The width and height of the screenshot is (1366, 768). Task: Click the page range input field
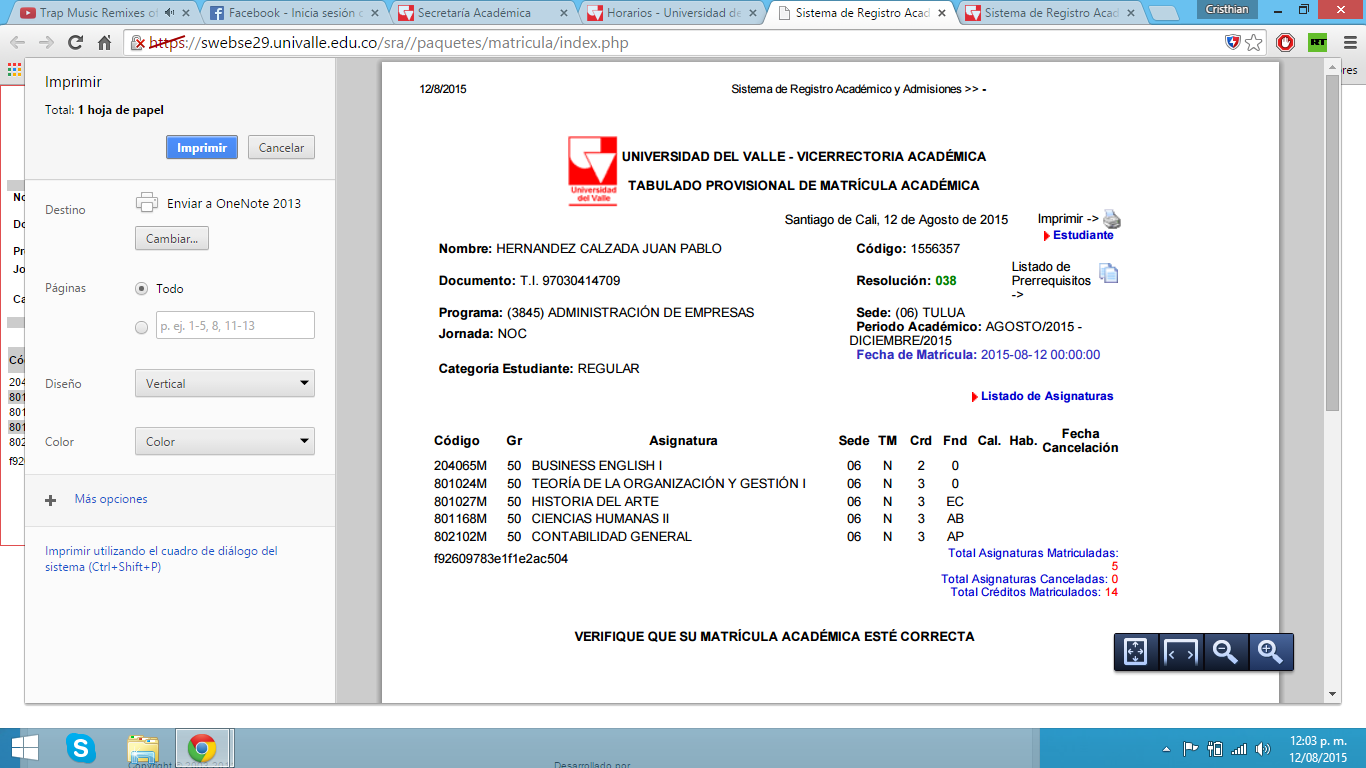pyautogui.click(x=235, y=326)
